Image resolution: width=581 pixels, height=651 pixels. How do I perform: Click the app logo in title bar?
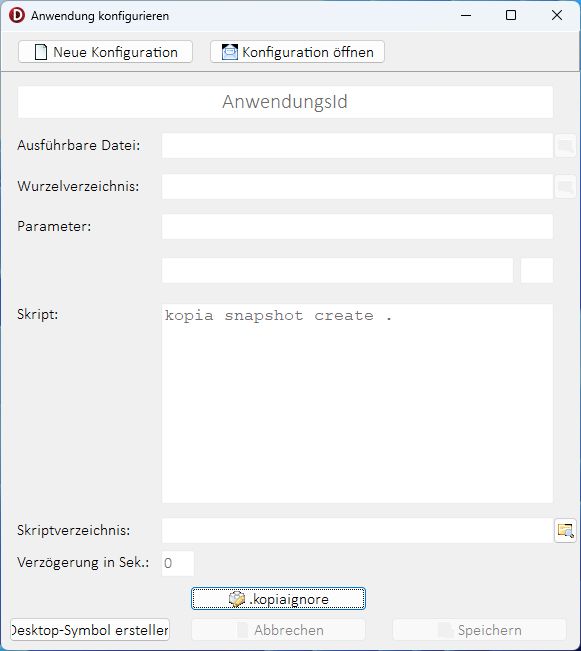pyautogui.click(x=17, y=15)
